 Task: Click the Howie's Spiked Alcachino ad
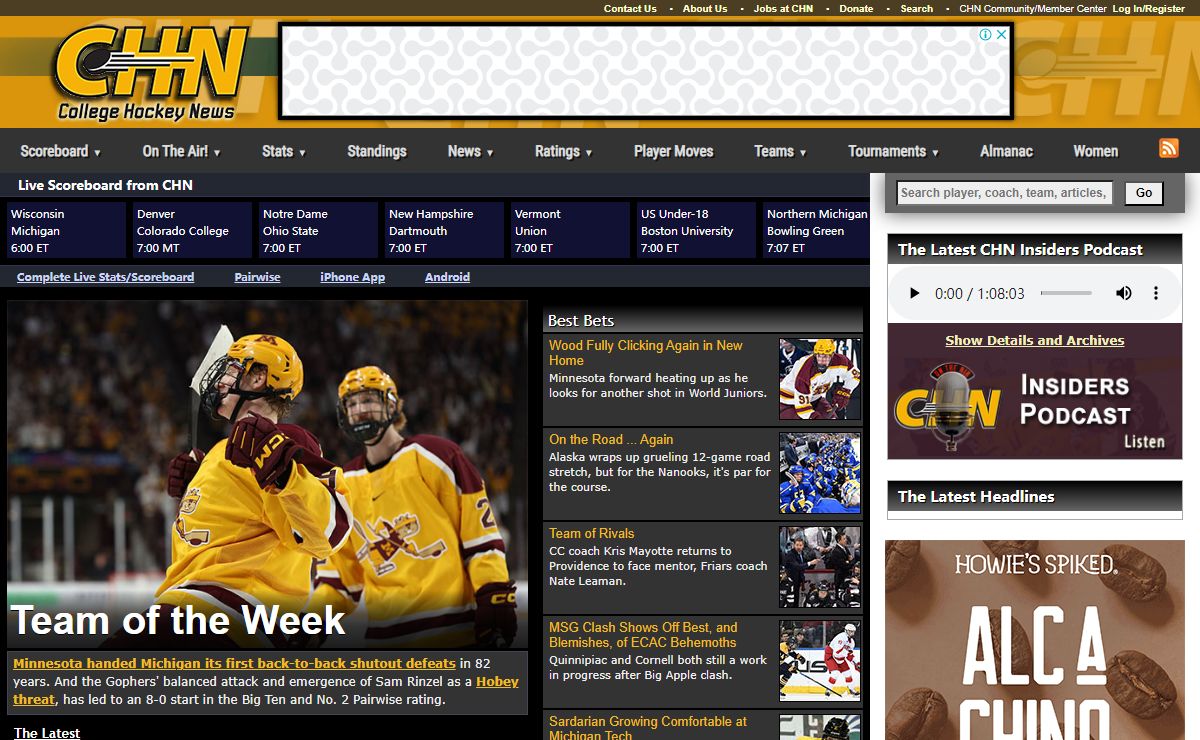point(1035,640)
